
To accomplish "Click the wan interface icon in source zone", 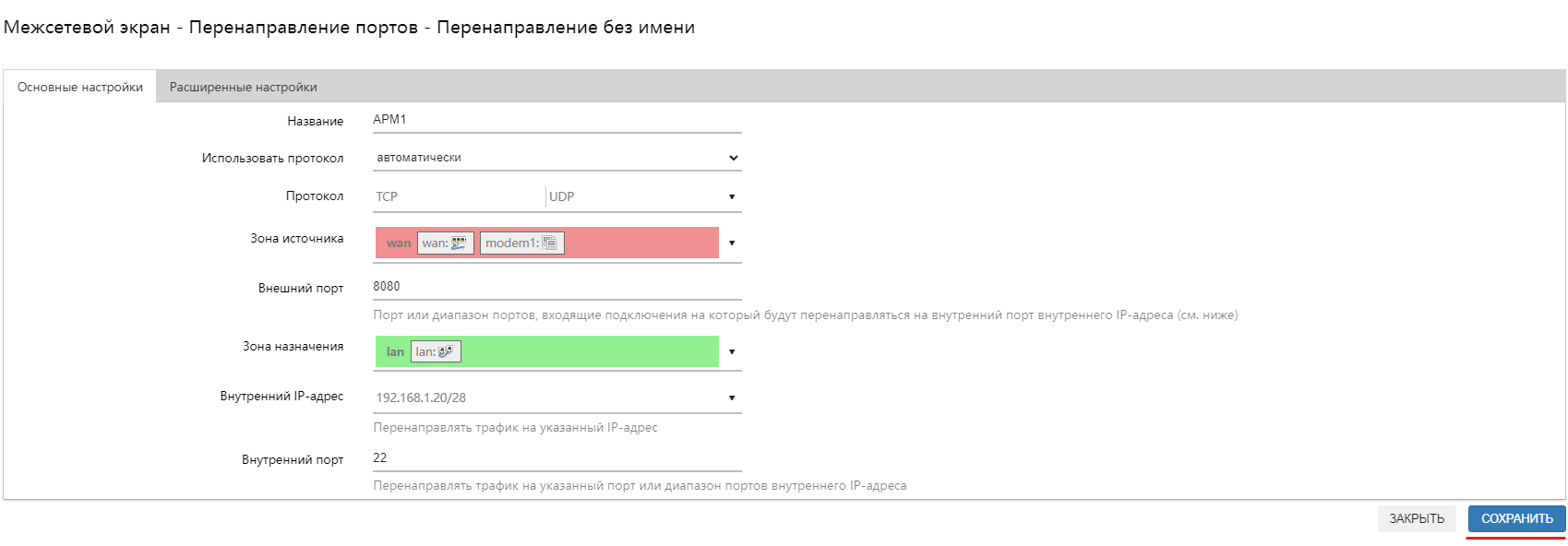I will point(445,243).
